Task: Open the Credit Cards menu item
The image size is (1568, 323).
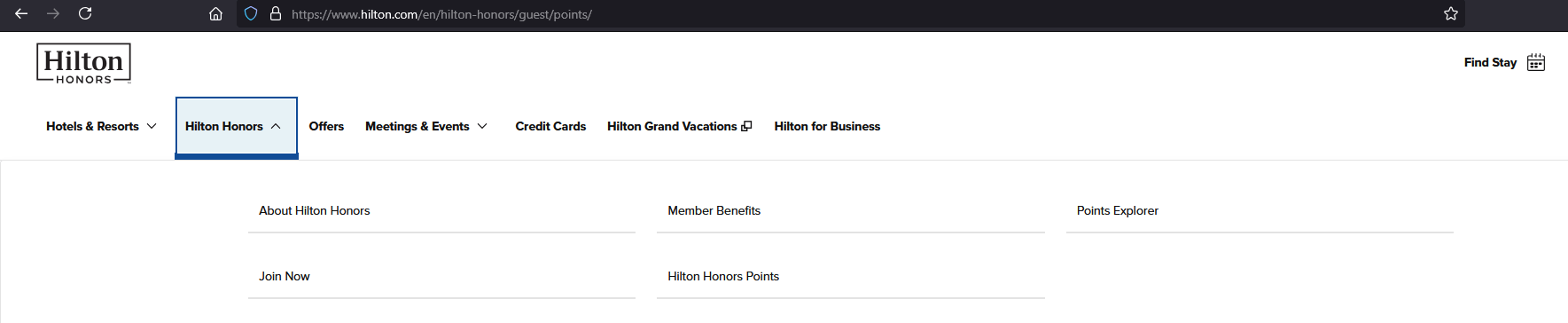Action: point(550,126)
